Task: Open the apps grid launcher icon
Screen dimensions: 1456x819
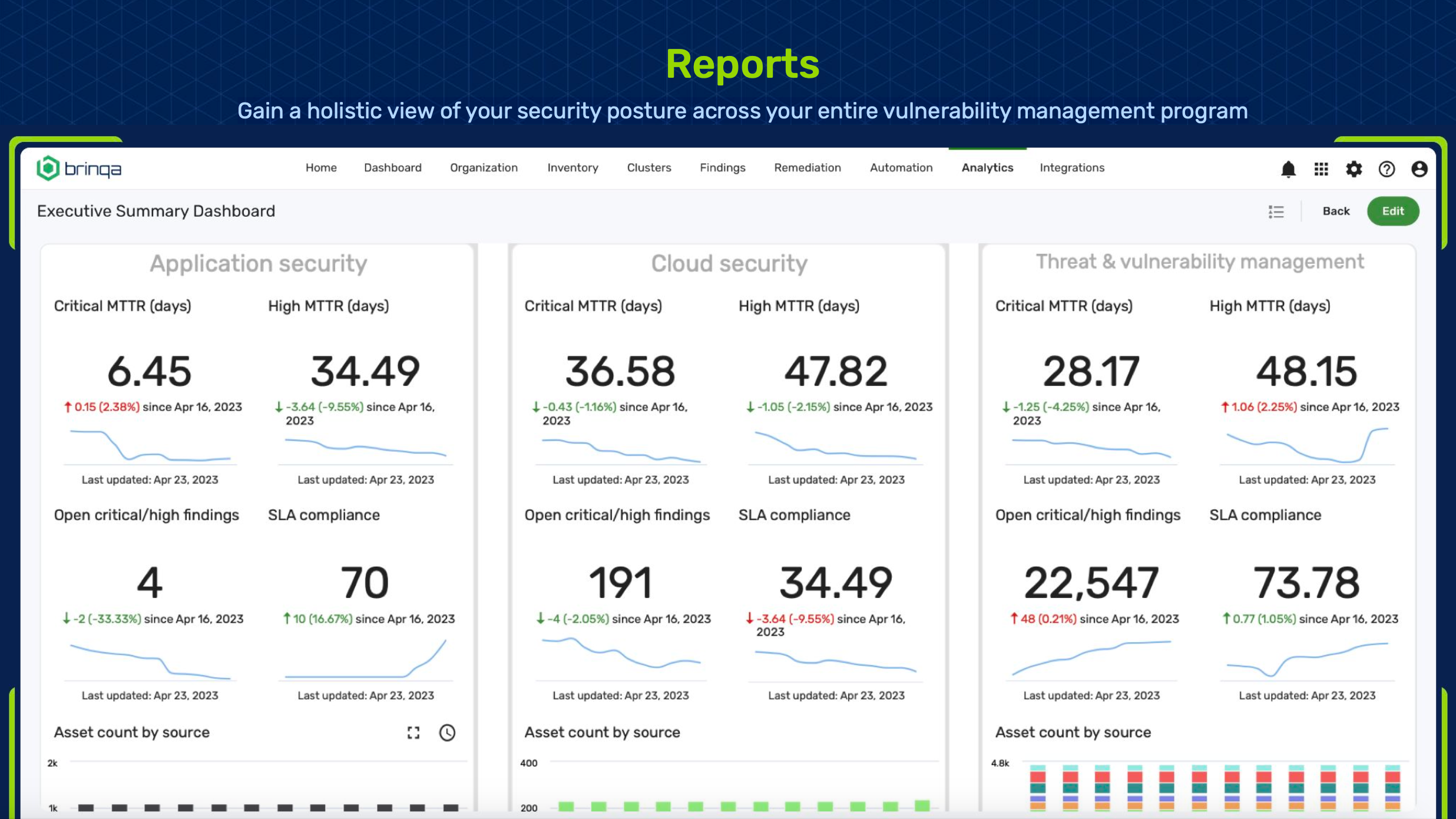Action: tap(1321, 170)
